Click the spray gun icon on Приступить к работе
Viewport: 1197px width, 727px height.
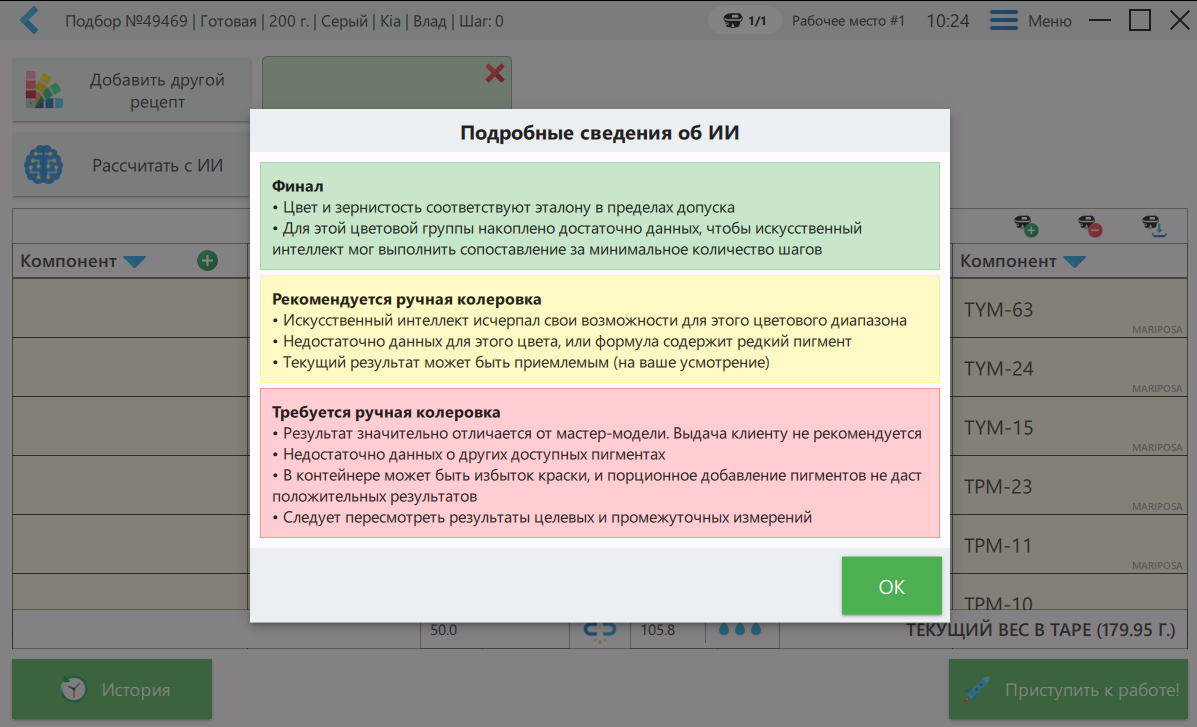point(977,689)
